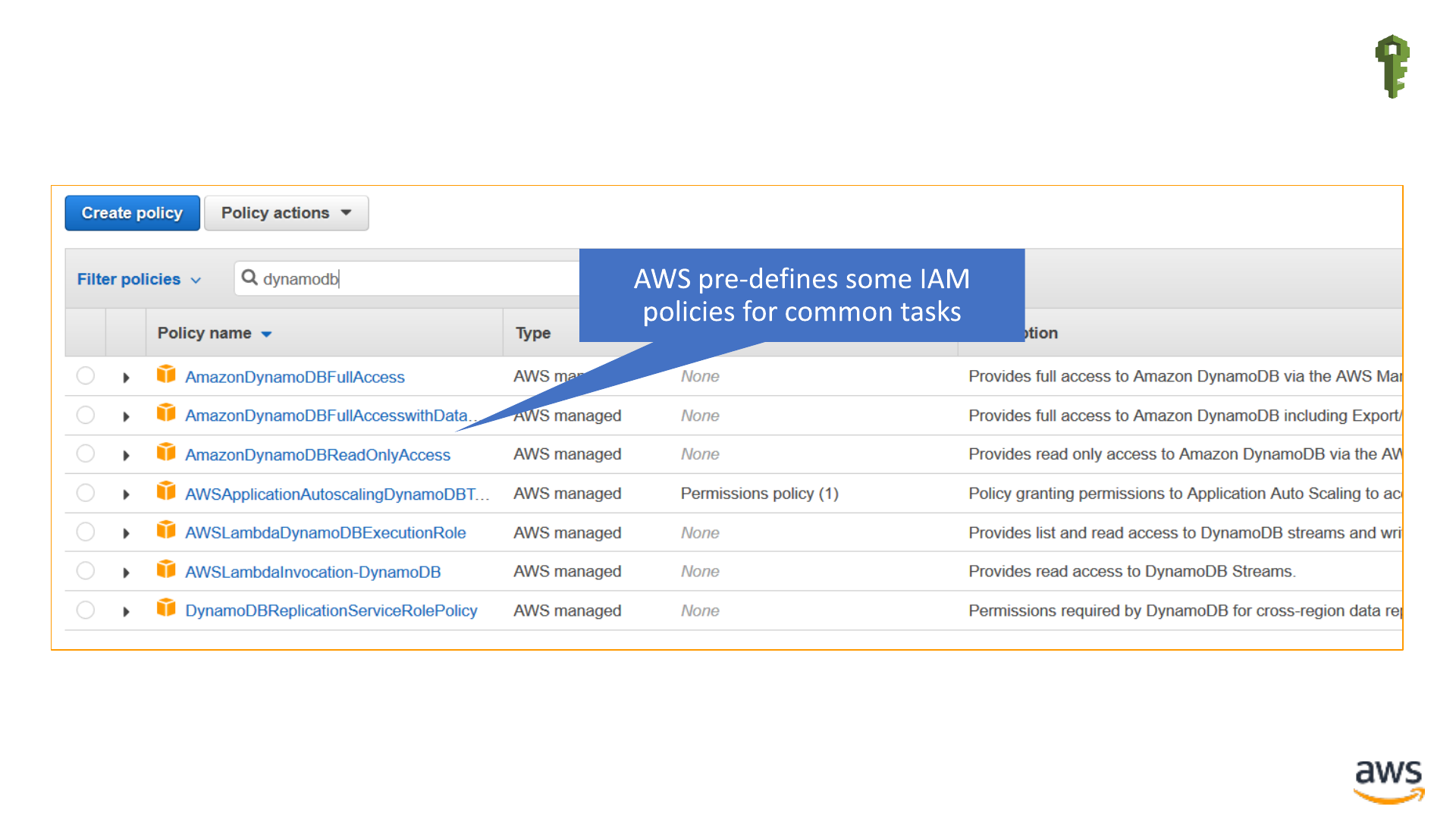Select radio for DynamoDBReplicationServiceRolePolicy
The height and width of the screenshot is (819, 1456).
click(86, 610)
